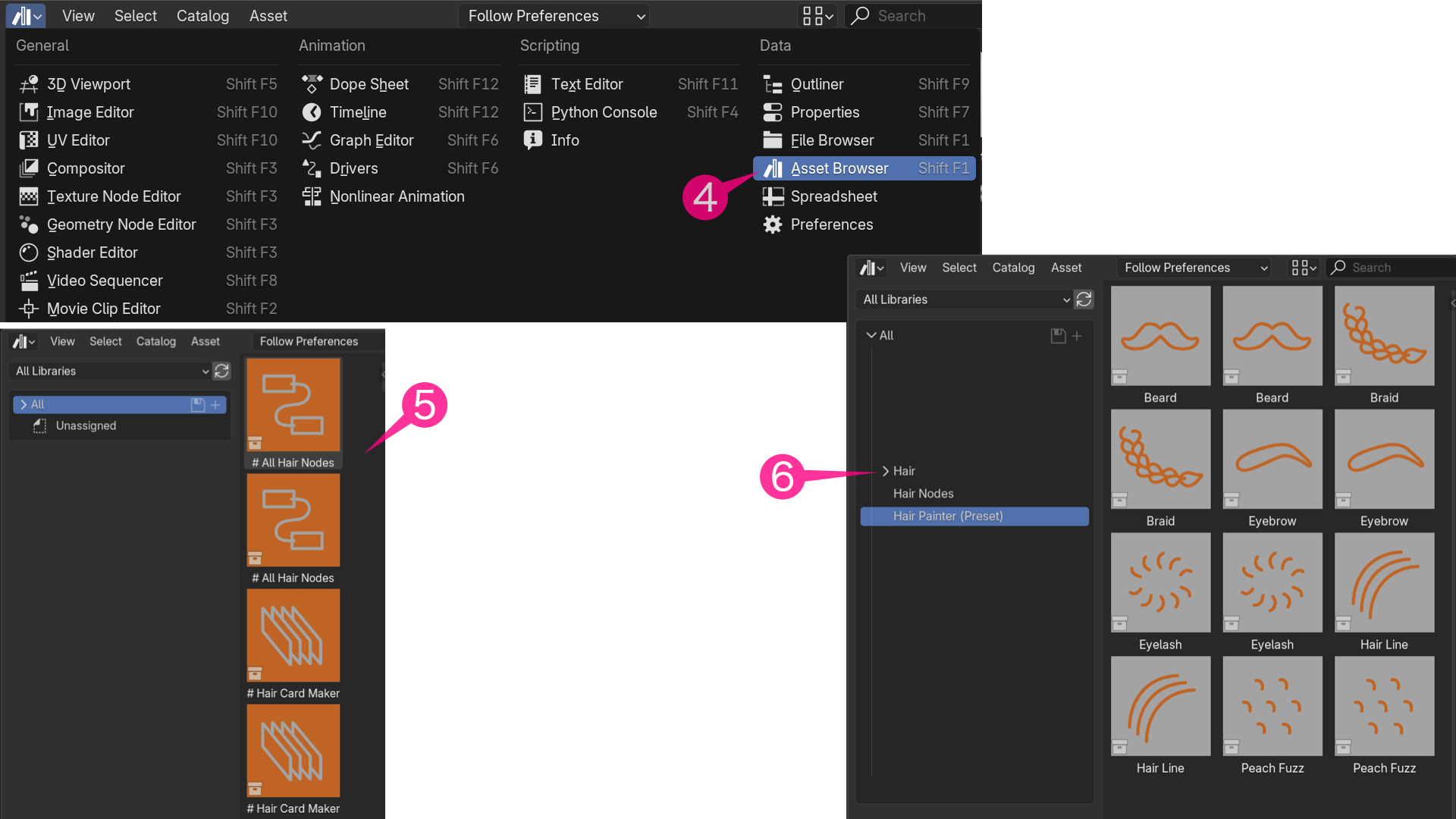This screenshot has width=1456, height=819.
Task: Add new catalog in right browser
Action: click(1077, 335)
